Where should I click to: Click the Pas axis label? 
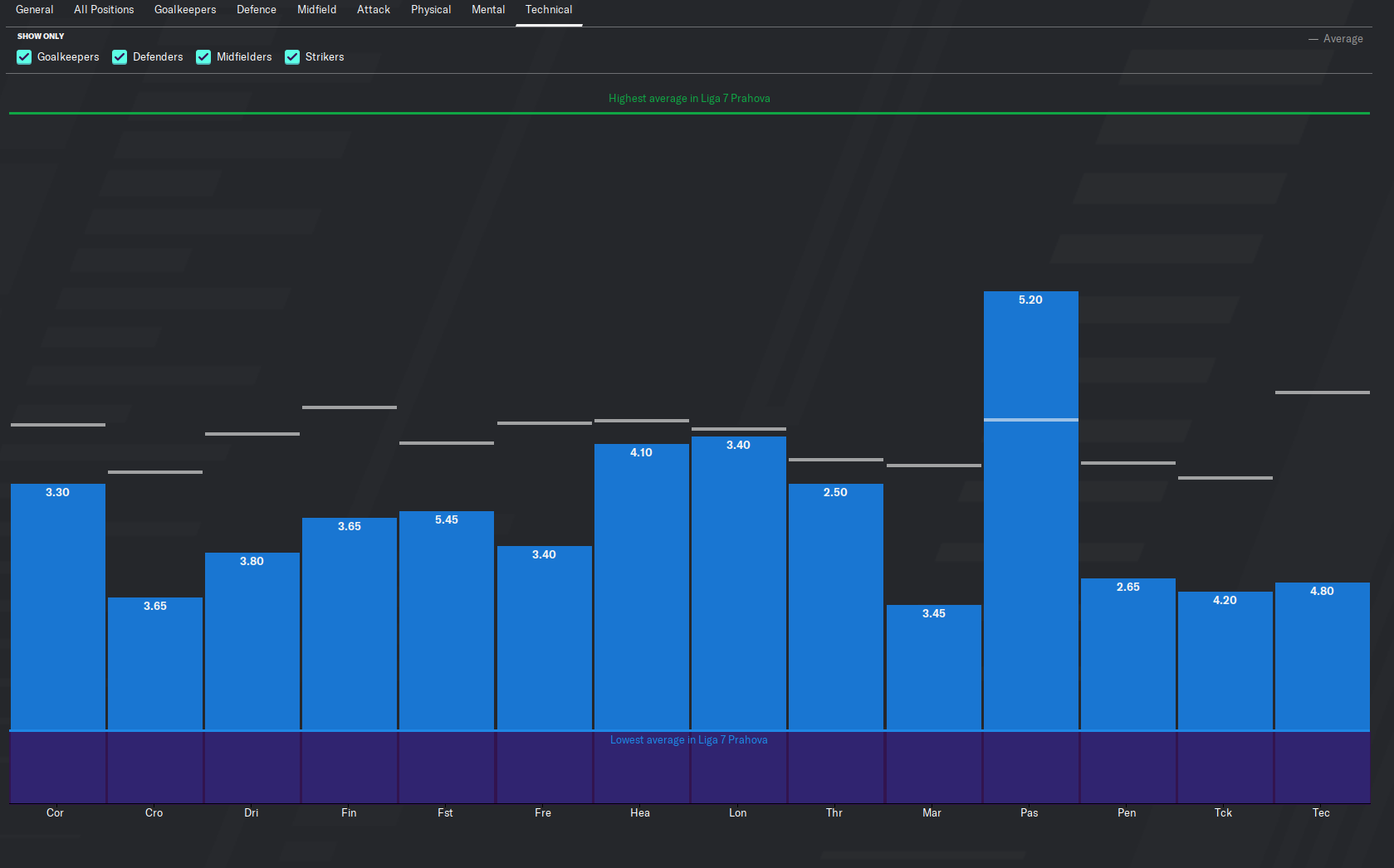(1030, 812)
